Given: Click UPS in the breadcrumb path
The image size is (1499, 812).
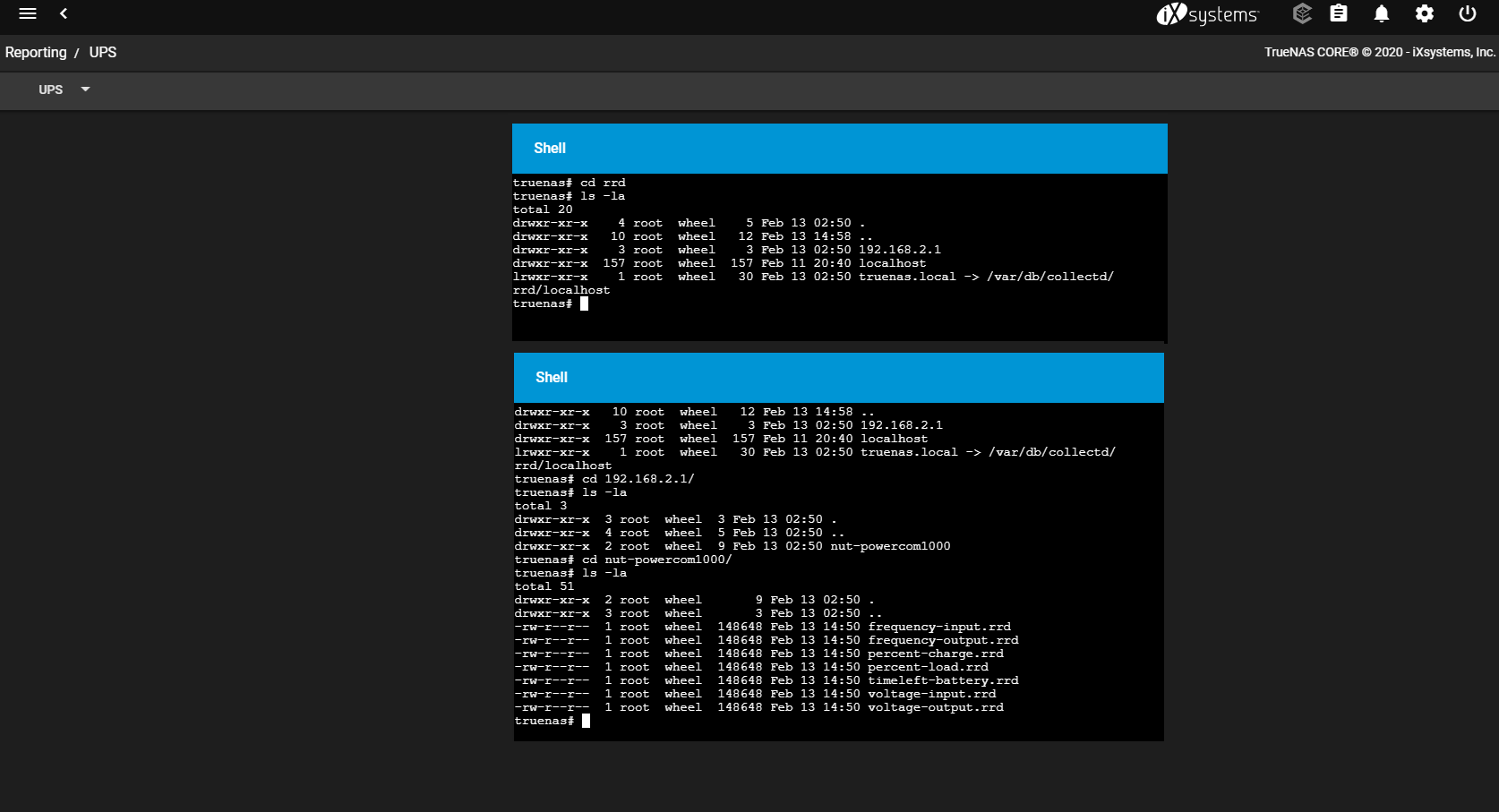Looking at the screenshot, I should pyautogui.click(x=103, y=53).
